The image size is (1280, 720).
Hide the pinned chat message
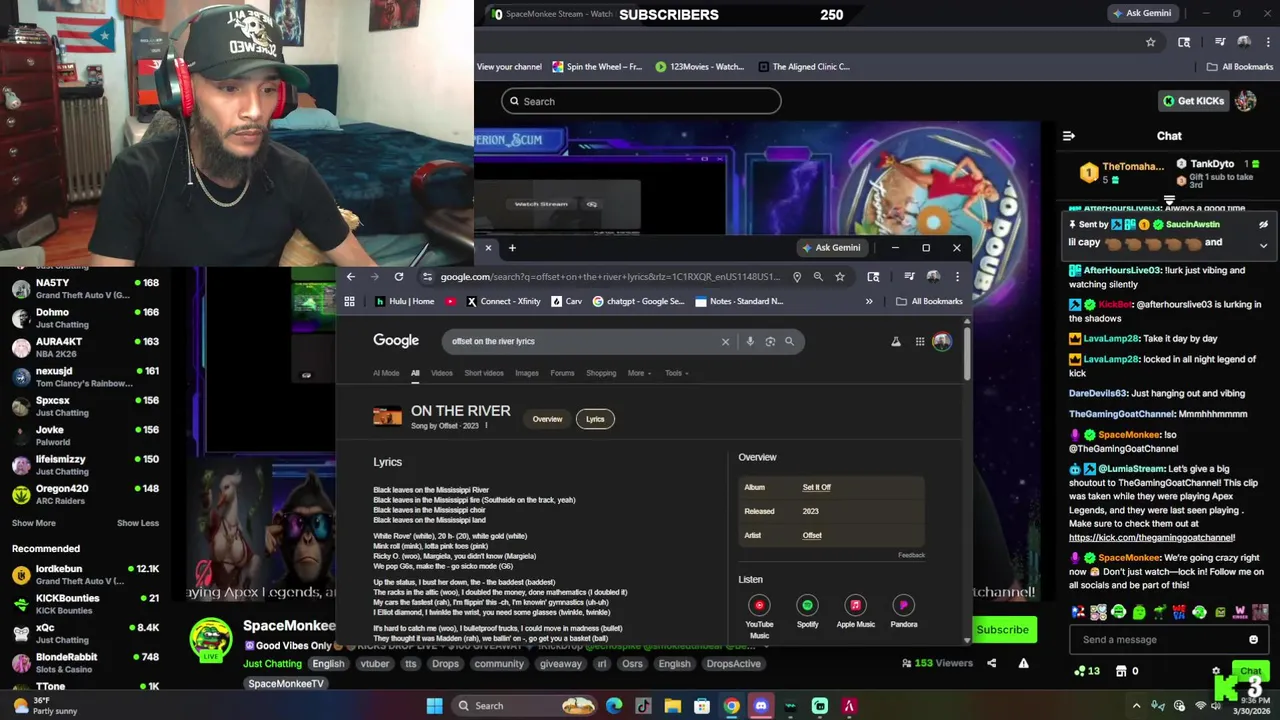[x=1263, y=225]
